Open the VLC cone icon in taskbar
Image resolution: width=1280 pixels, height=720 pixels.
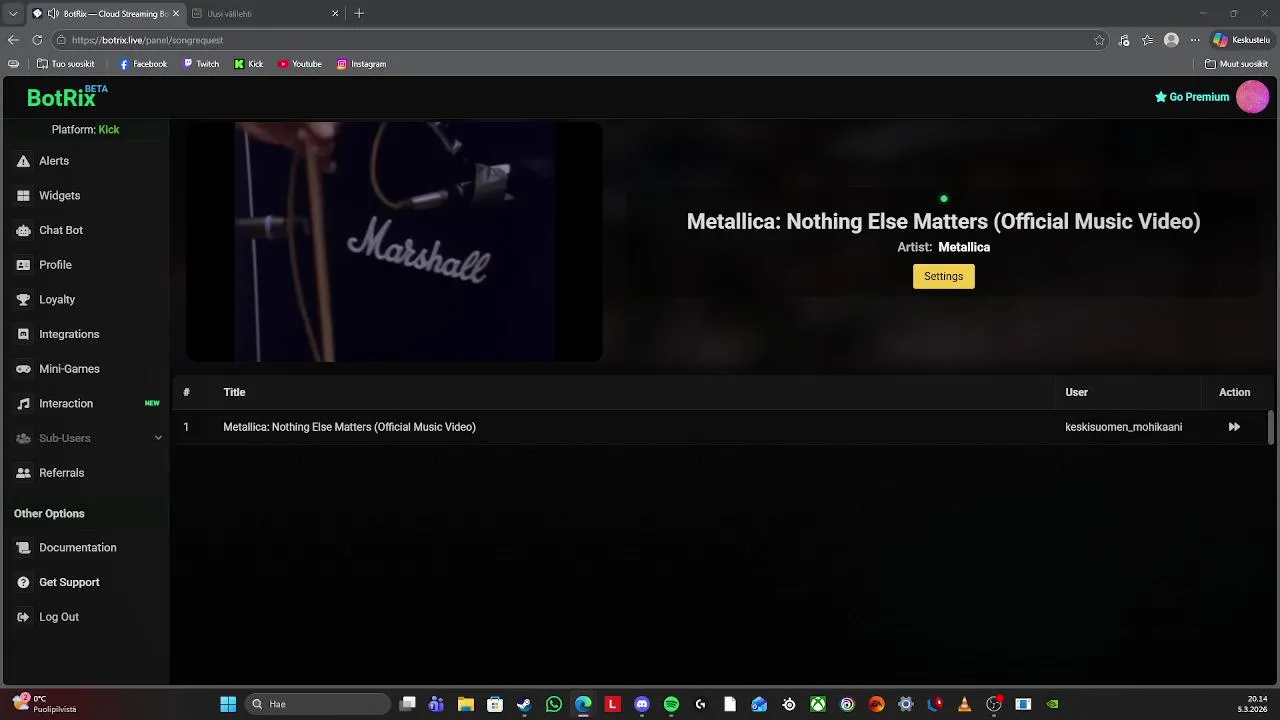coord(964,704)
